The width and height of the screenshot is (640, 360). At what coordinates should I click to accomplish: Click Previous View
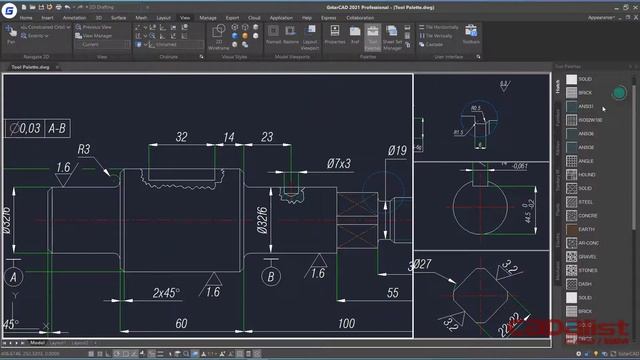coord(93,27)
